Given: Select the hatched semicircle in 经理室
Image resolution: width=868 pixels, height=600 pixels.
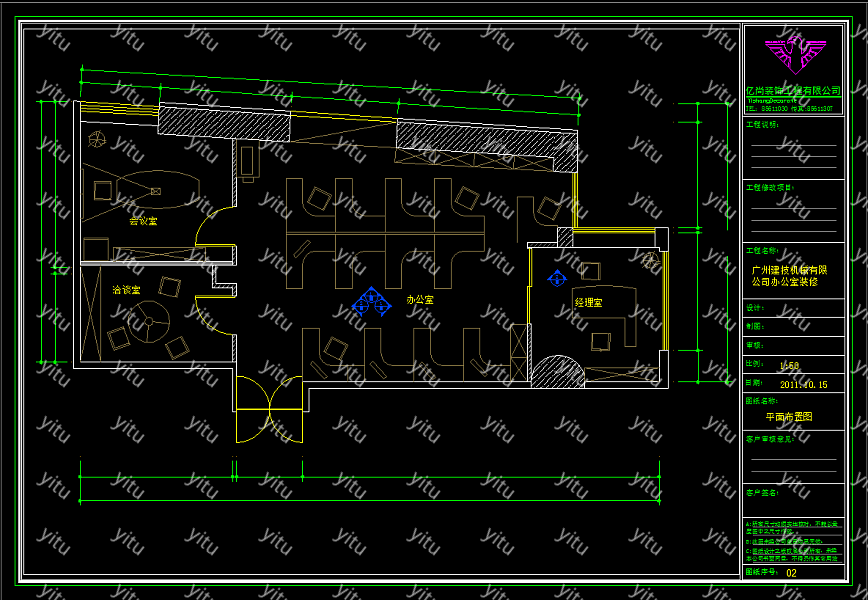Looking at the screenshot, I should (555, 373).
